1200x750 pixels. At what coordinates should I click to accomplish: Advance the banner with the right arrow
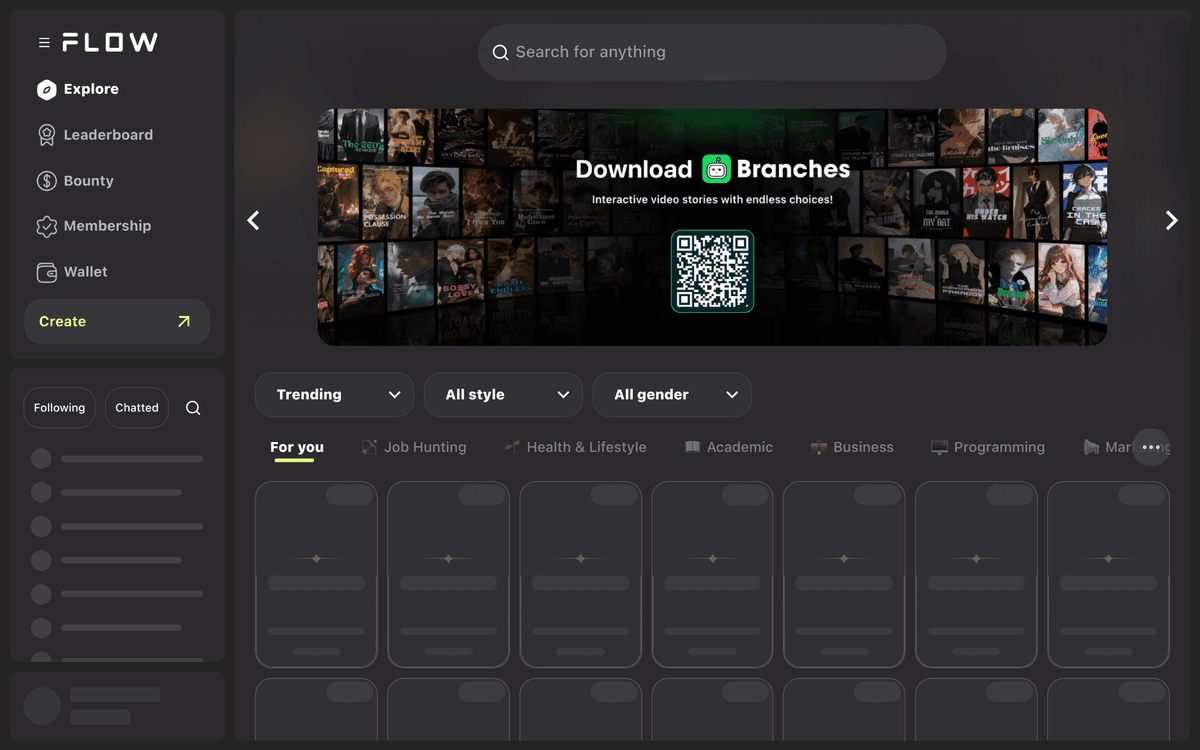1171,220
